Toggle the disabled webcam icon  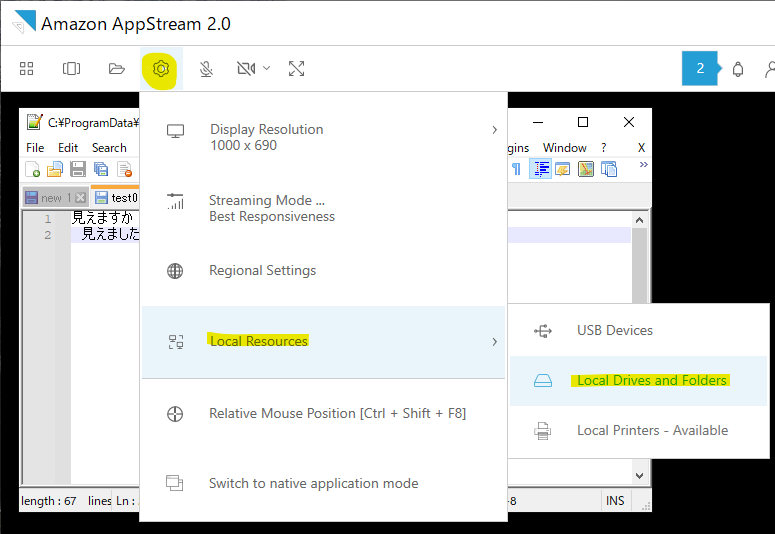246,69
